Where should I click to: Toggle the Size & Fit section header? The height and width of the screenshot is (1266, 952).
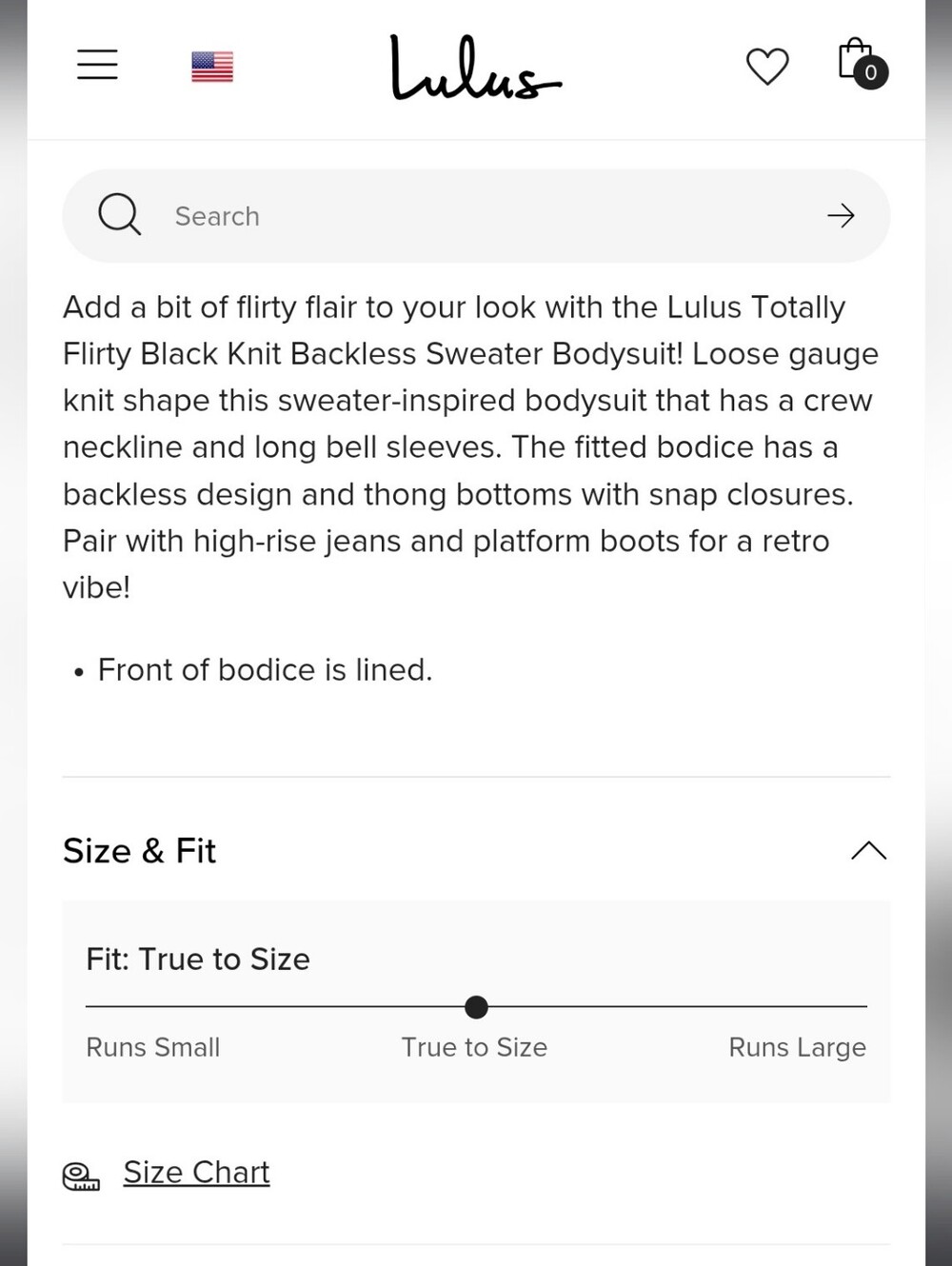pos(476,850)
